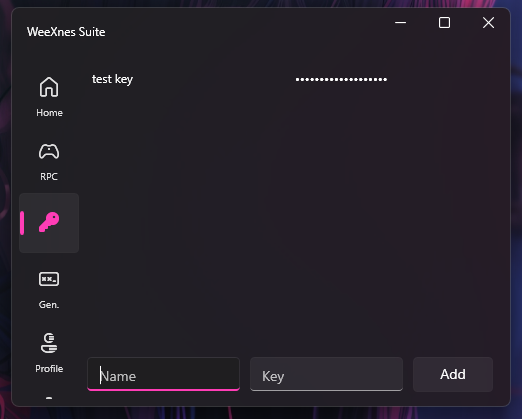Click into the Key input field

[326, 374]
